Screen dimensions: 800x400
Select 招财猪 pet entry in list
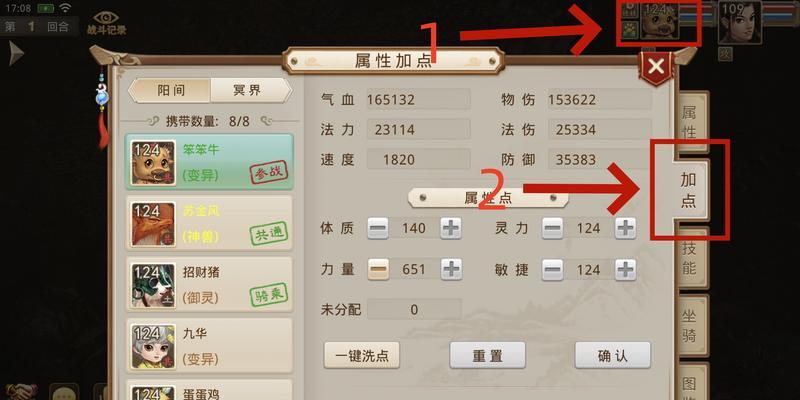click(x=209, y=285)
